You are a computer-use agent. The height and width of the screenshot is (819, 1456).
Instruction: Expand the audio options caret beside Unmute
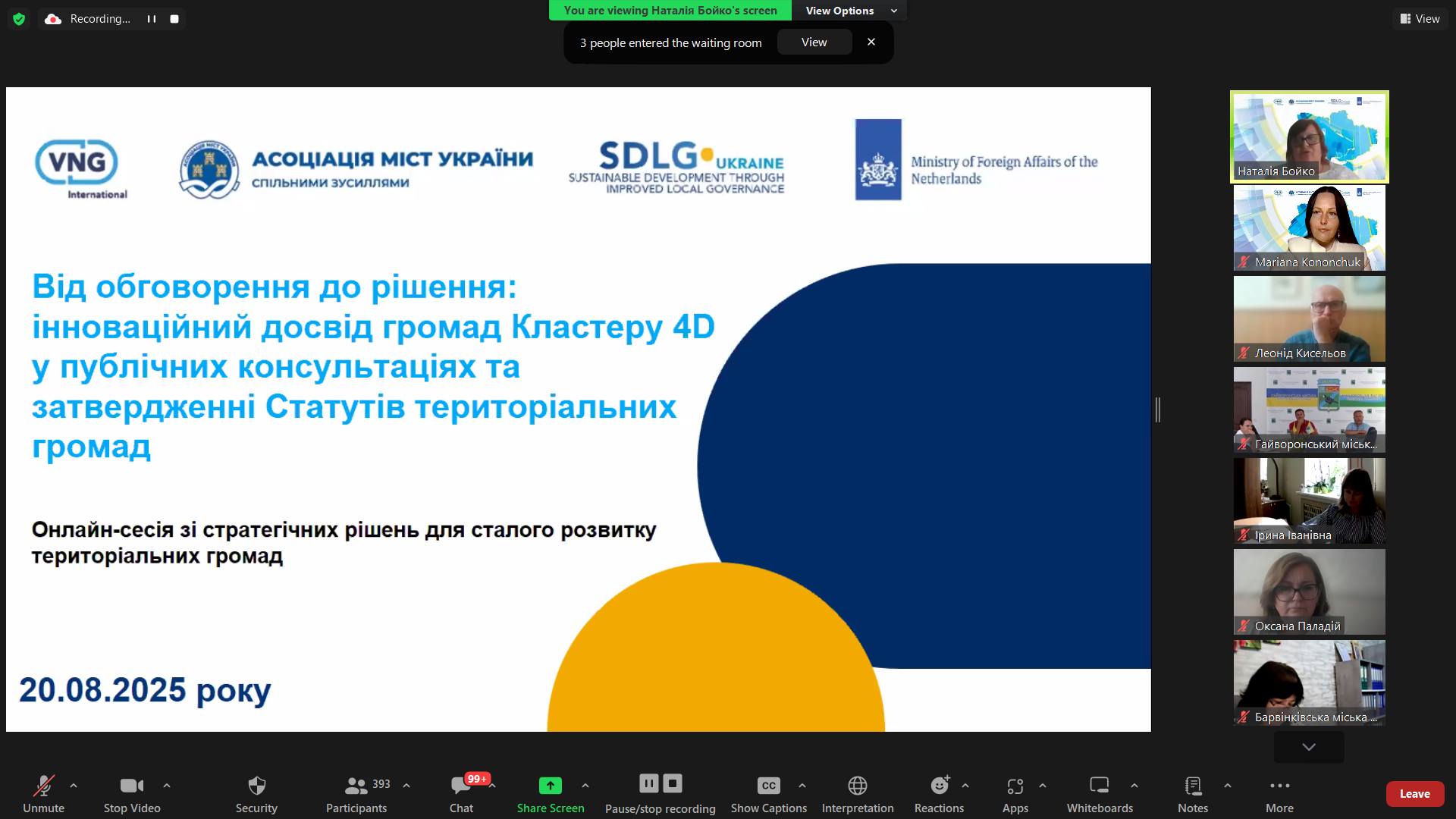(x=74, y=786)
